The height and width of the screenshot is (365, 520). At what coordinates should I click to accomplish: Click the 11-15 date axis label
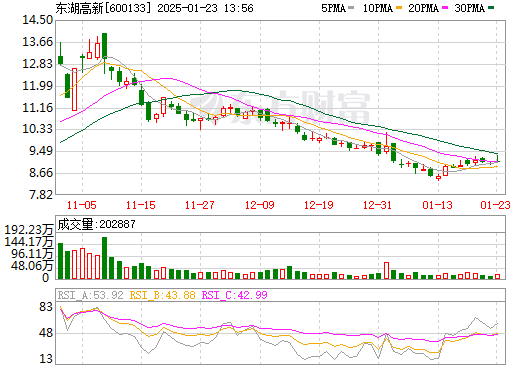point(141,205)
